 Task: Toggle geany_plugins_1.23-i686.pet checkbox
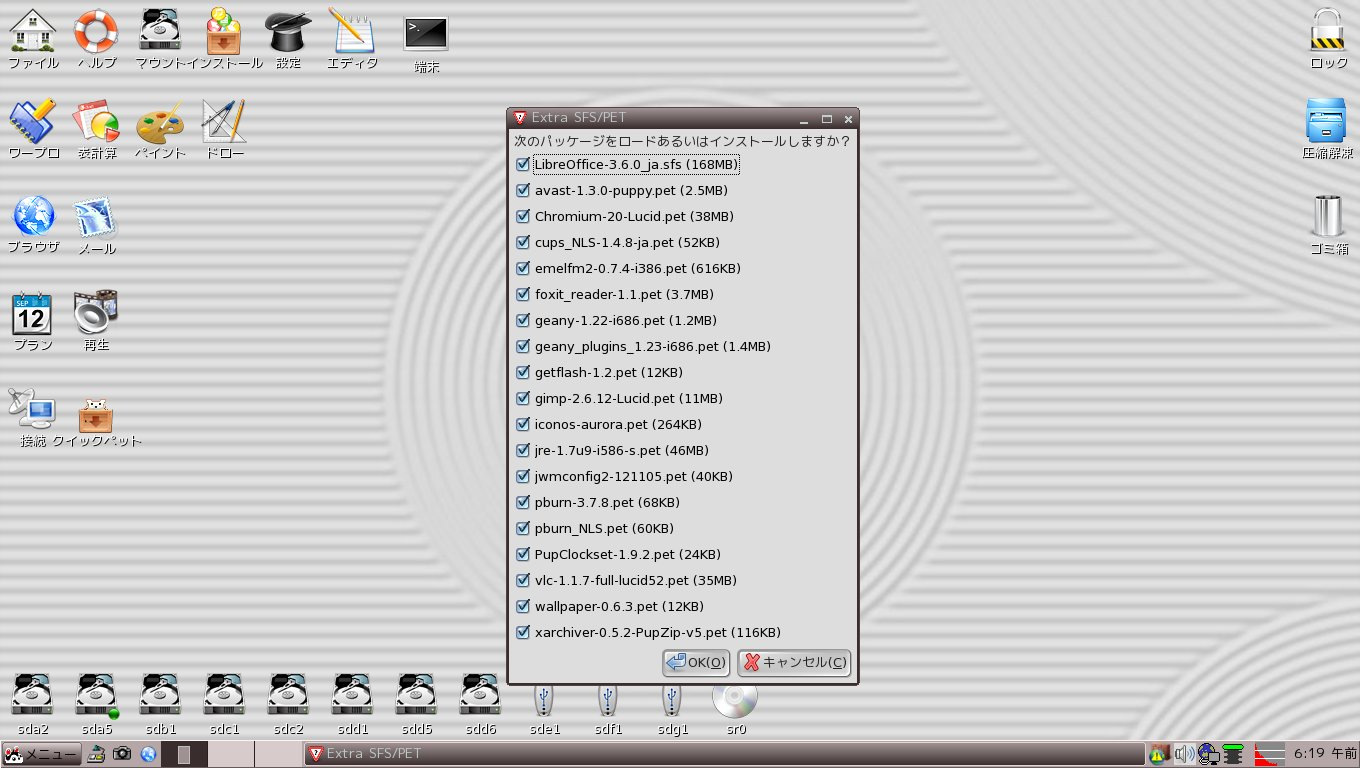pyautogui.click(x=523, y=346)
